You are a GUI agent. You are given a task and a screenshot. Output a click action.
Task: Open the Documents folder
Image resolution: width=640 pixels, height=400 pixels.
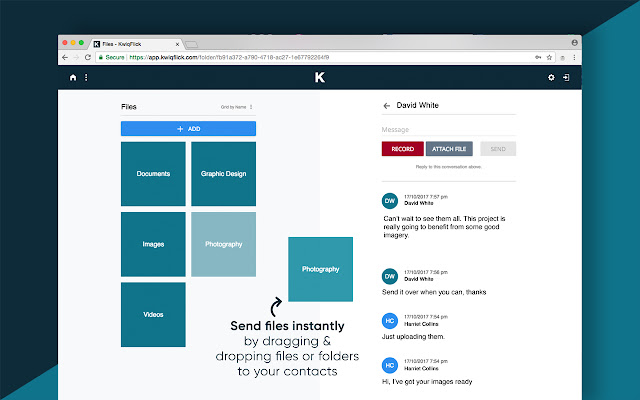(153, 174)
